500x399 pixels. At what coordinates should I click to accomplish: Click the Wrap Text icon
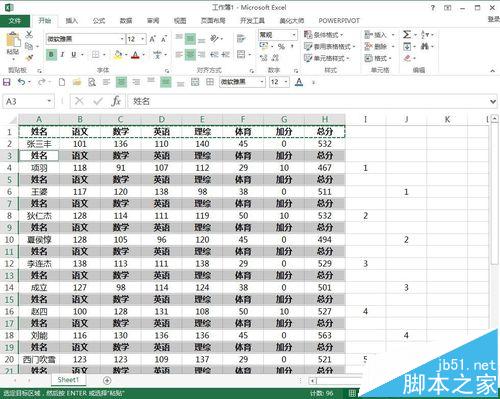(241, 39)
